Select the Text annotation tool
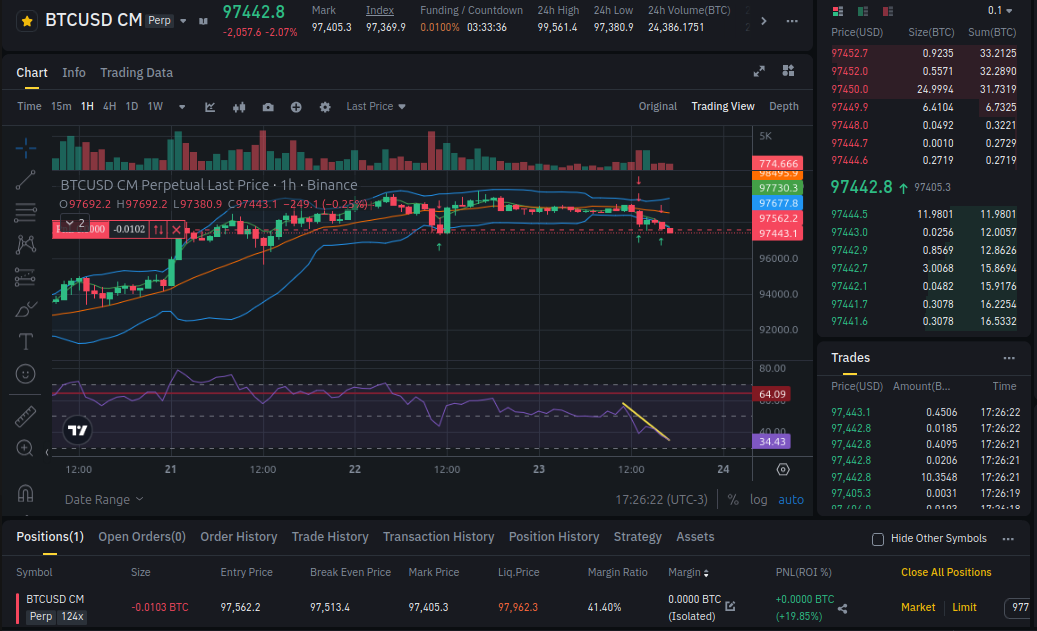The image size is (1037, 631). tap(25, 341)
